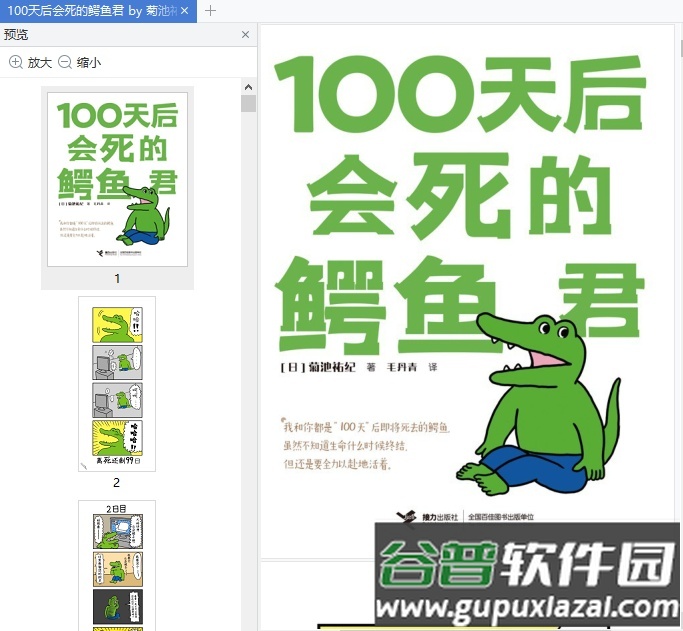
Task: Click the thumbnail panel scrollbar handle
Action: pos(248,104)
